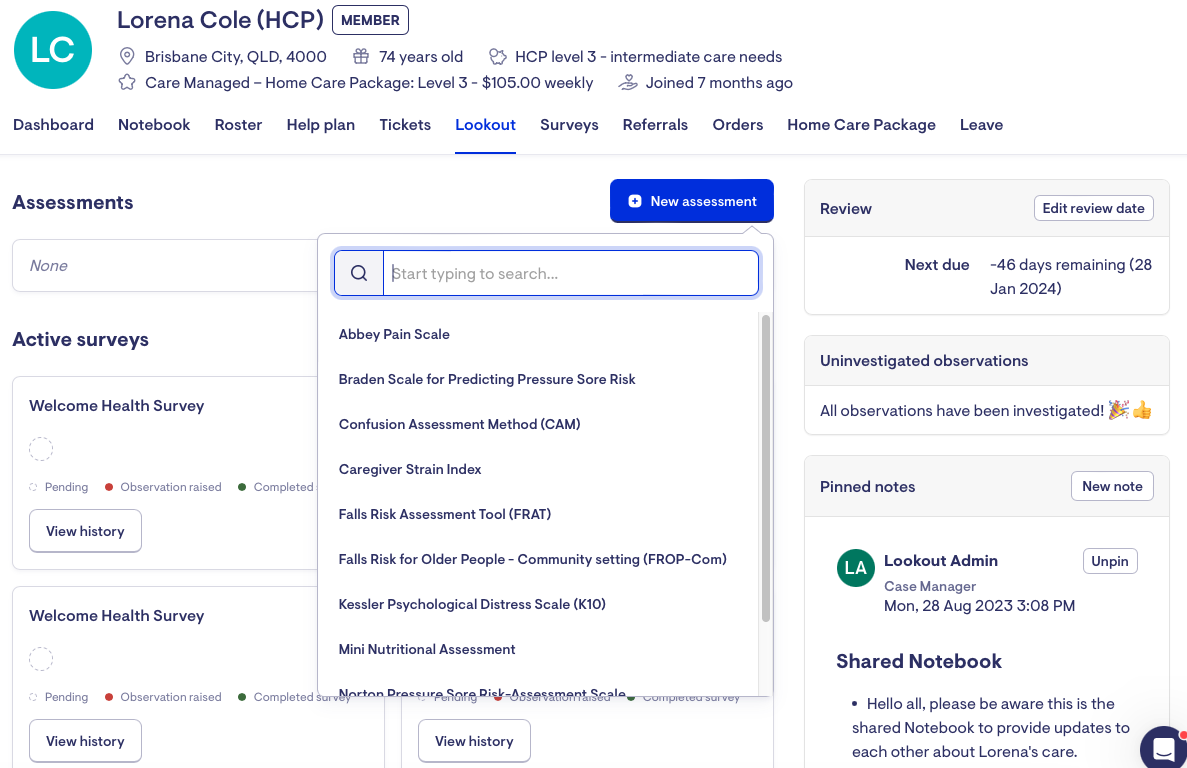Pick Kessler Psychological Distress Scale (K10)
Image resolution: width=1187 pixels, height=768 pixels.
coord(472,604)
